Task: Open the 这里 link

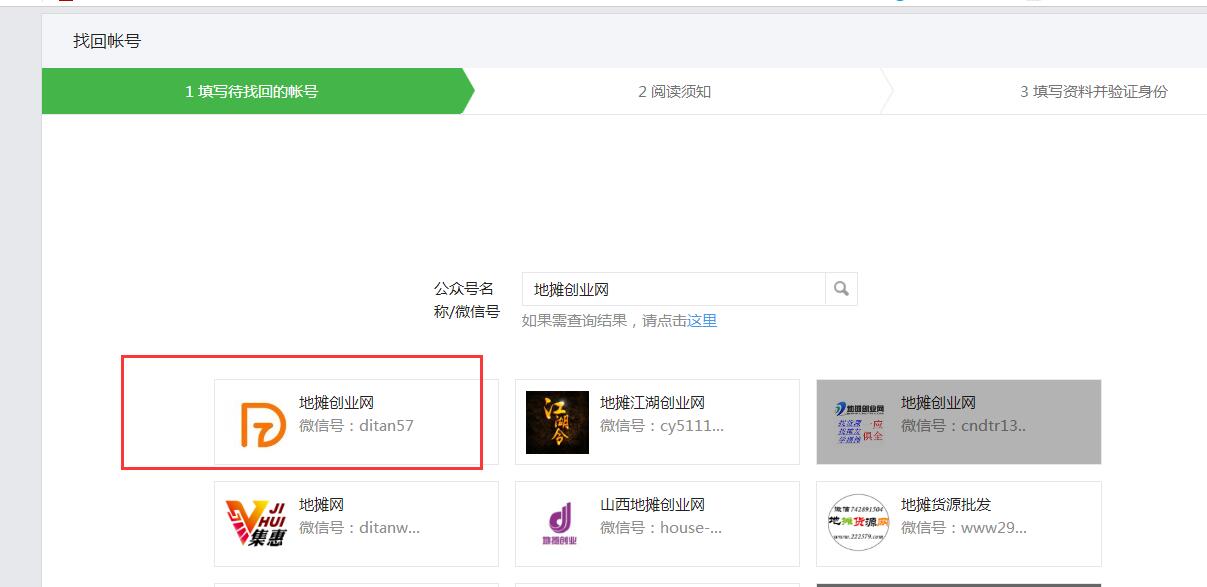Action: pyautogui.click(x=702, y=321)
